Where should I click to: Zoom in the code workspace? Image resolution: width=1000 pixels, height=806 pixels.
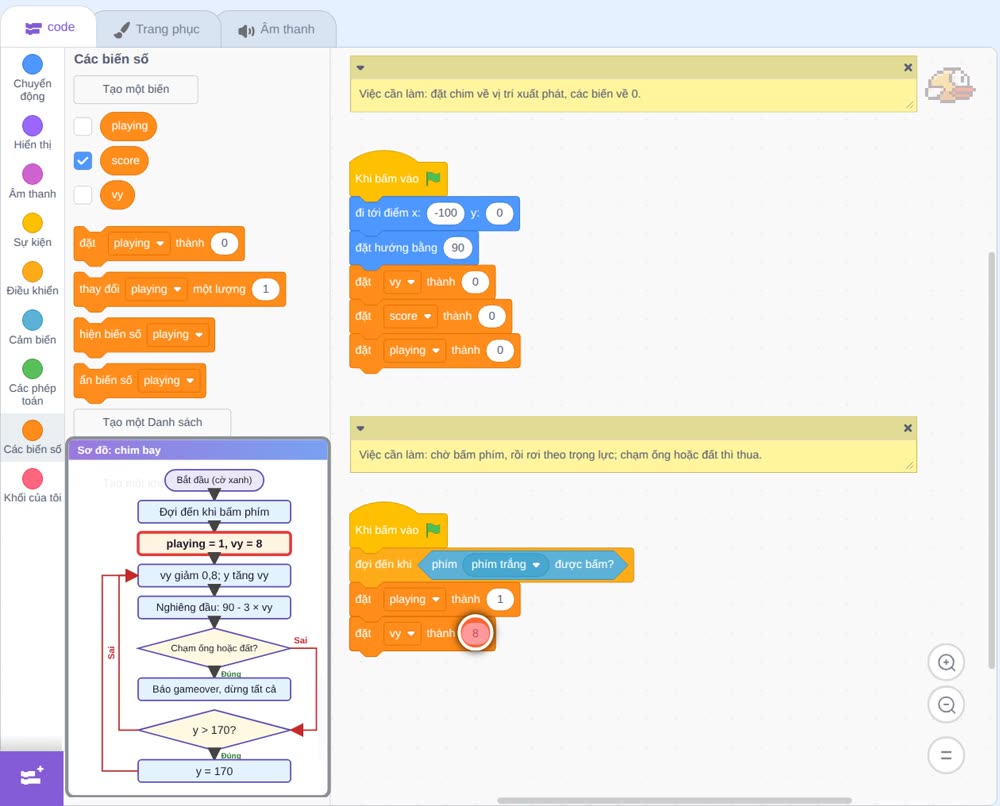coord(946,663)
